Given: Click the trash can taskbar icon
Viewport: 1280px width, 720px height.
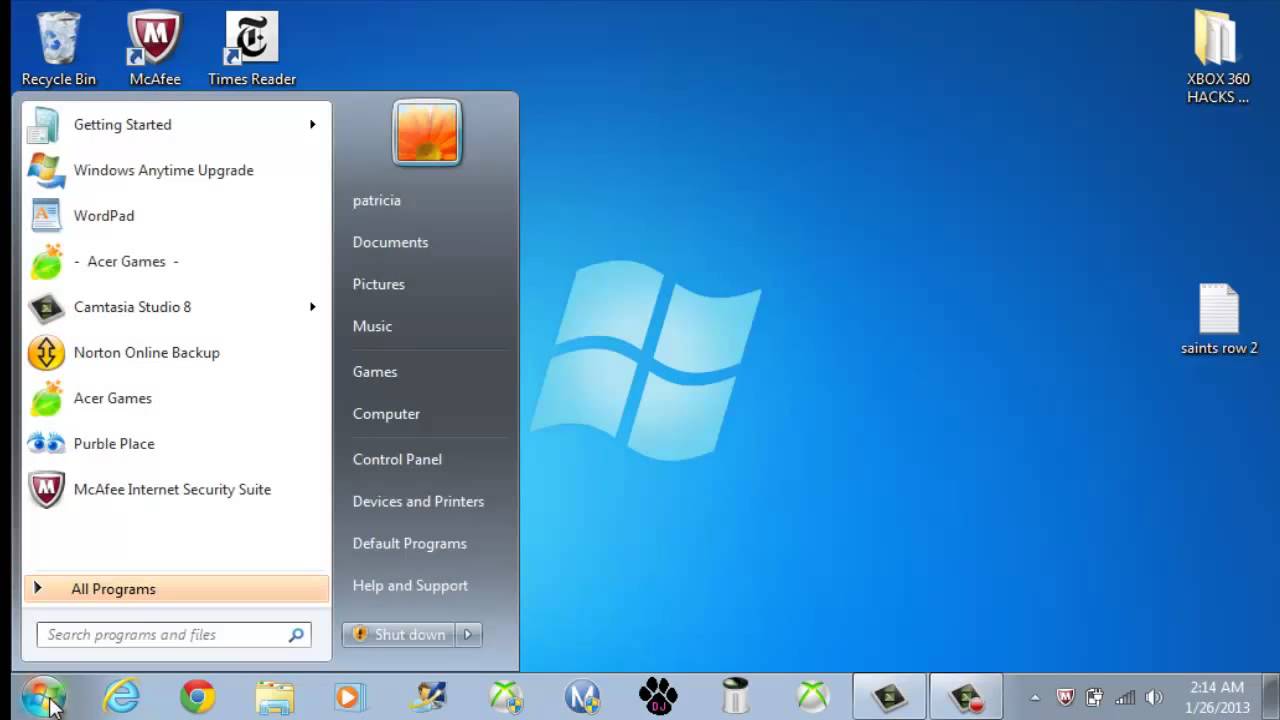Looking at the screenshot, I should (x=735, y=696).
